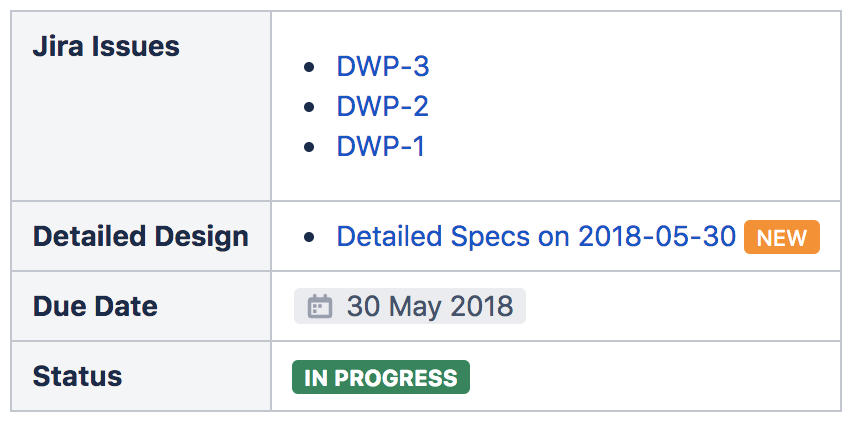
Task: Select the Jira Issues header cell
Action: 106,46
